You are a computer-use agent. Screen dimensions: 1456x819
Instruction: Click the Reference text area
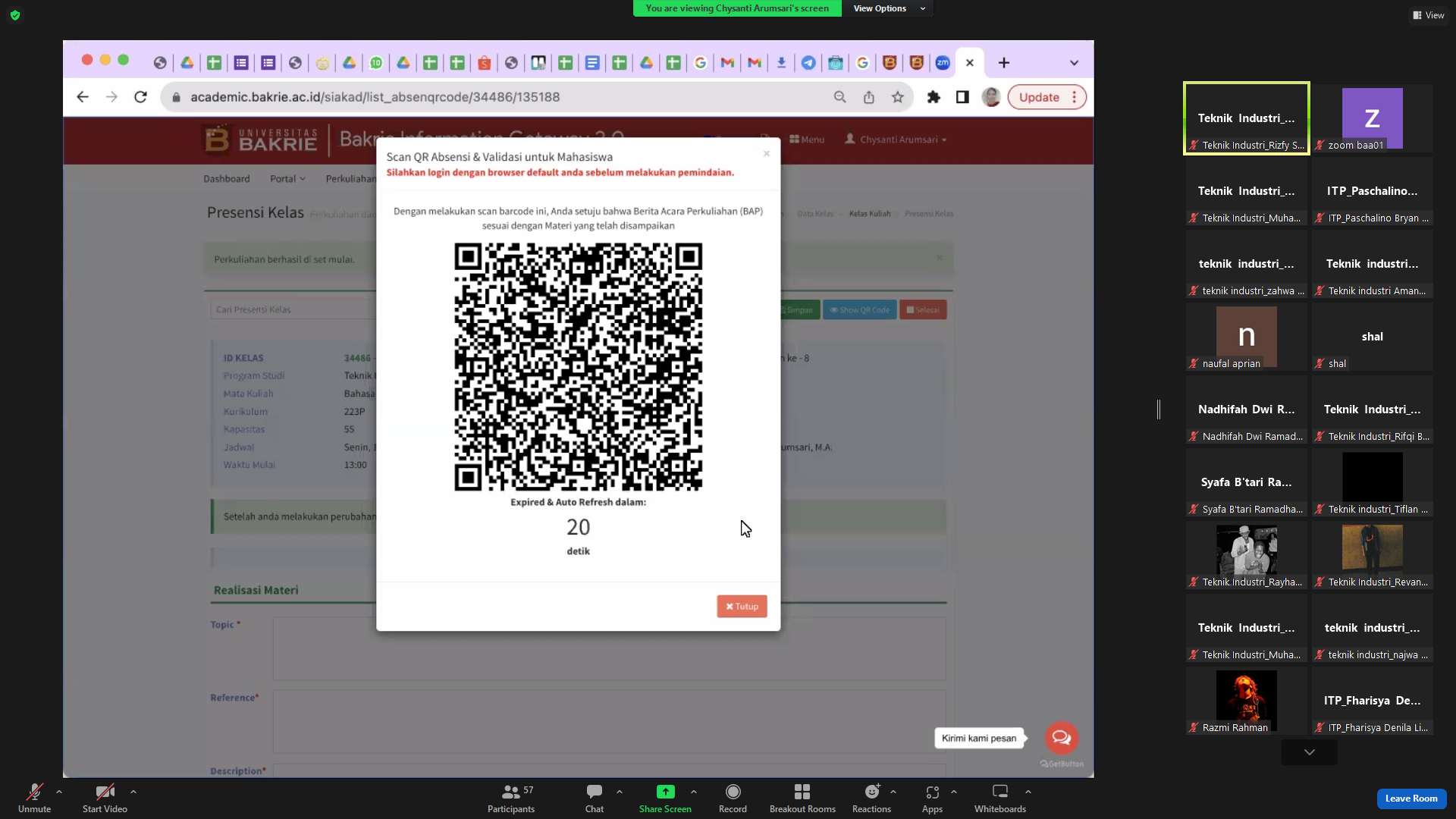[x=609, y=721]
